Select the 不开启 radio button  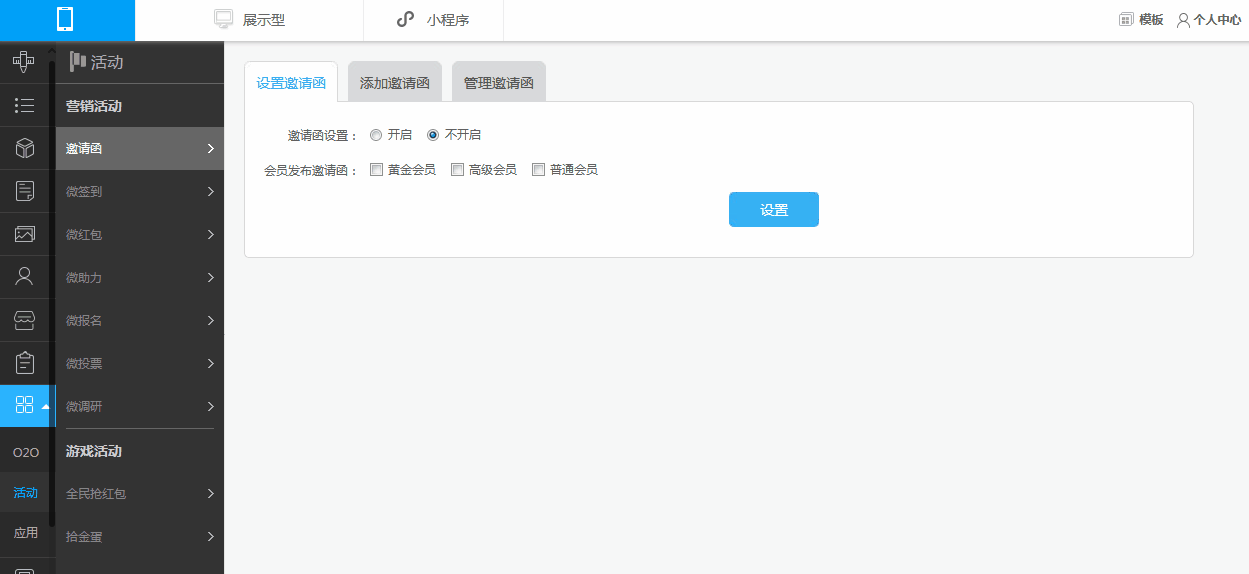pyautogui.click(x=433, y=135)
